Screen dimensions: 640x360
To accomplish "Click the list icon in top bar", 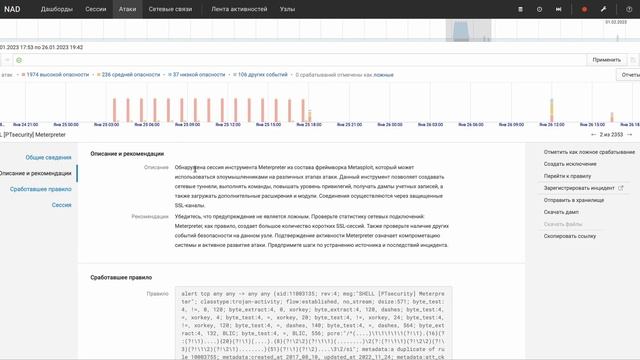I will (x=520, y=9).
